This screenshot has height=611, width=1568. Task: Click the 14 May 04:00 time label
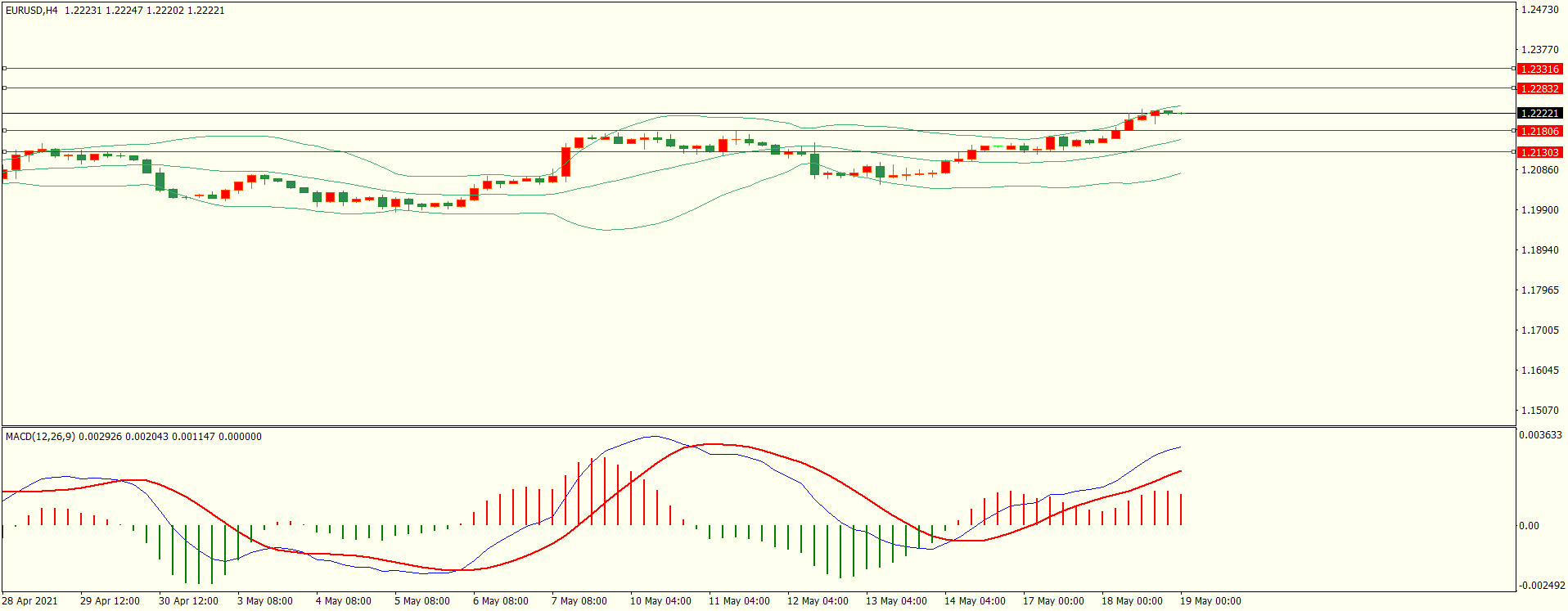(x=975, y=601)
